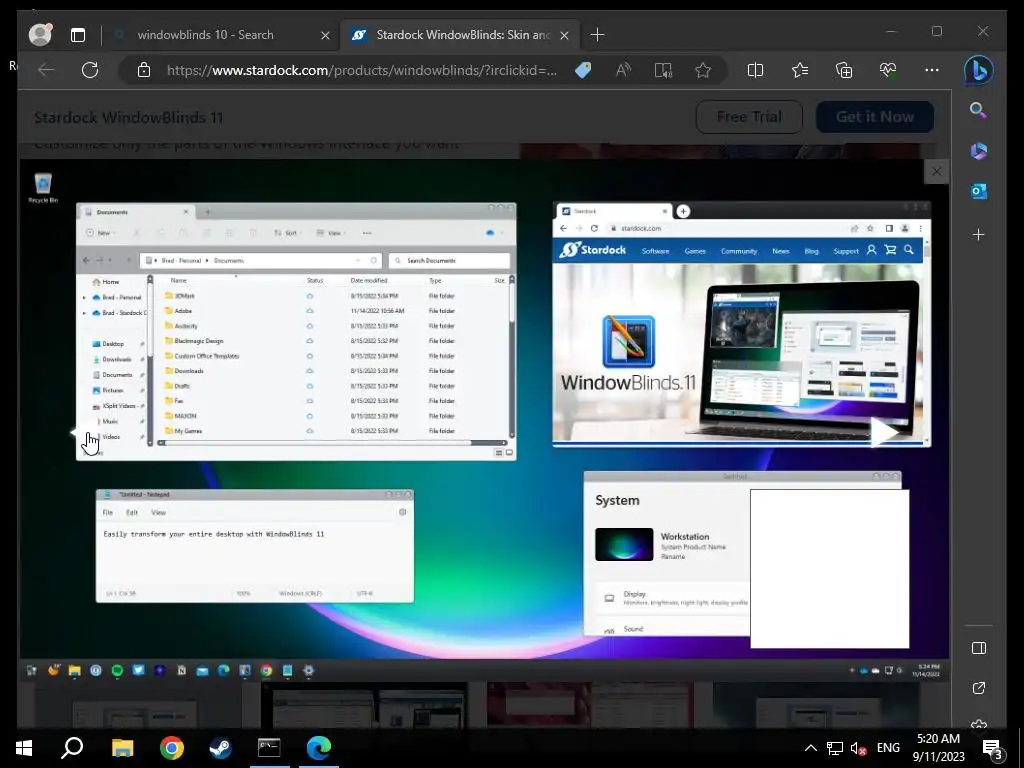Close the Stardock WindowBlinds tab
This screenshot has width=1024, height=768.
[x=565, y=35]
